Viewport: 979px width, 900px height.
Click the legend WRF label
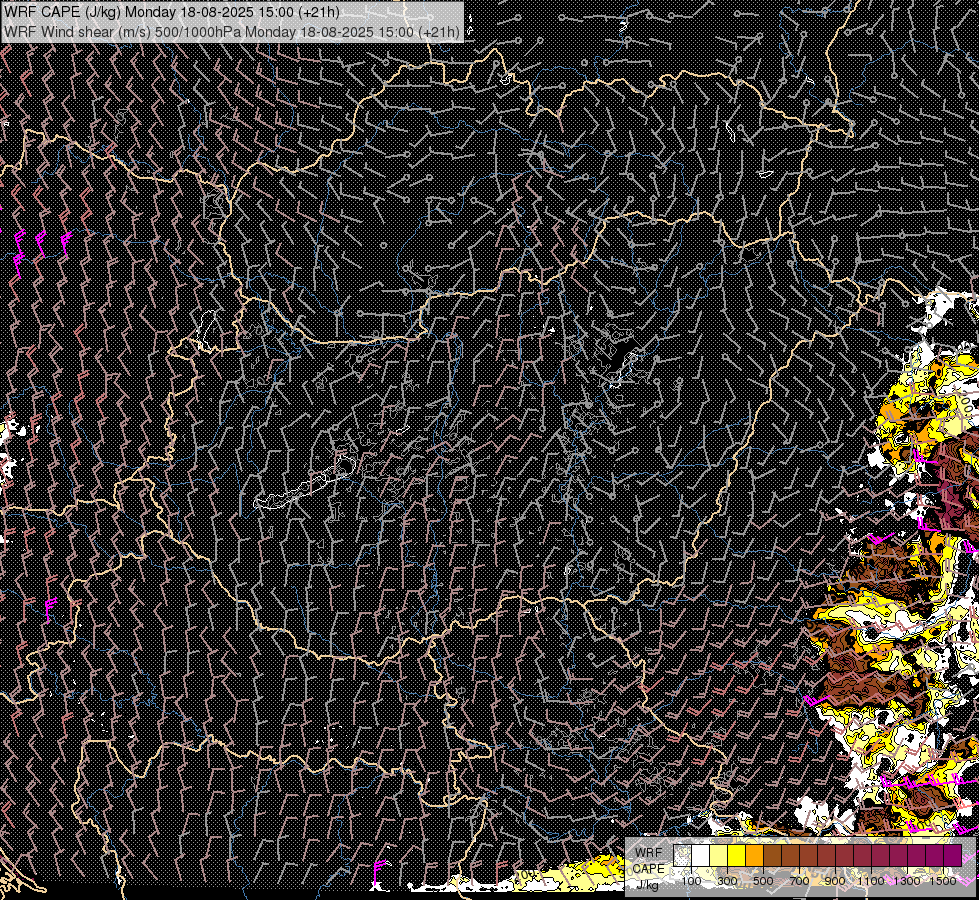pos(649,853)
